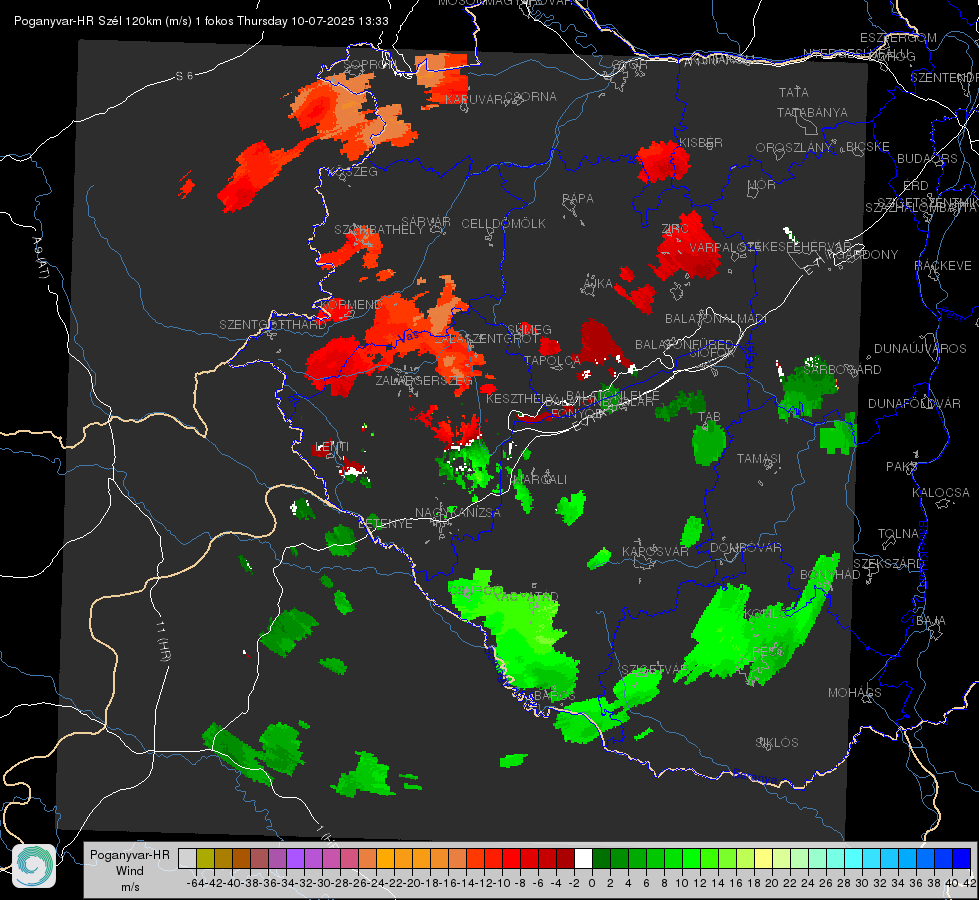979x900 pixels.
Task: Click the '-64' value on the legend scale
Action: 195,883
